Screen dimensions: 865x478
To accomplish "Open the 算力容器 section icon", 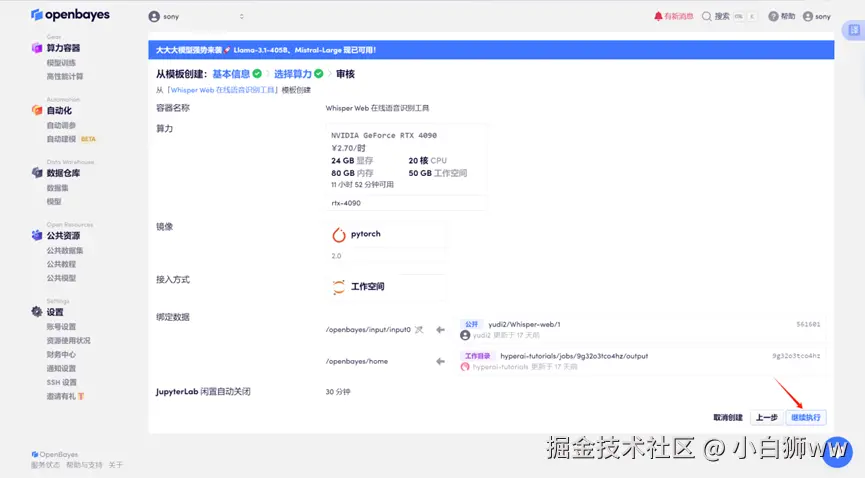I will pos(37,48).
